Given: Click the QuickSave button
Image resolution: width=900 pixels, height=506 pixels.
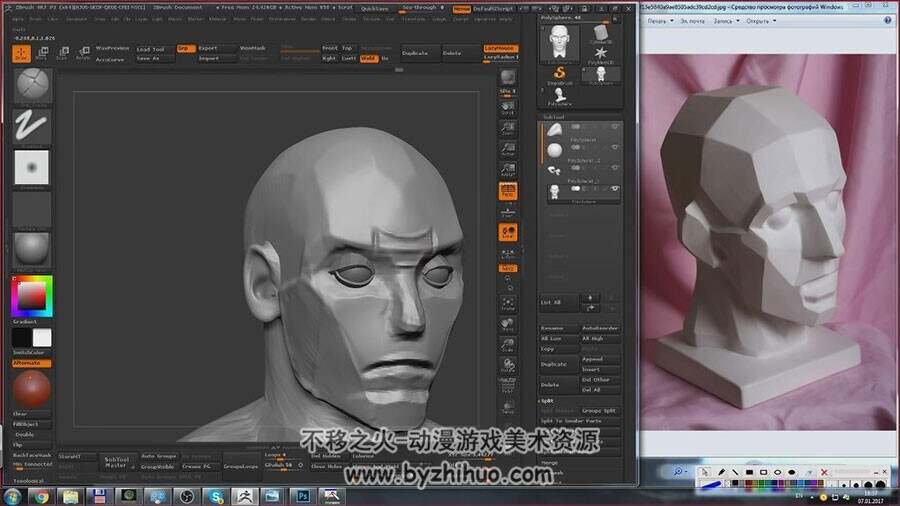Looking at the screenshot, I should click(374, 9).
